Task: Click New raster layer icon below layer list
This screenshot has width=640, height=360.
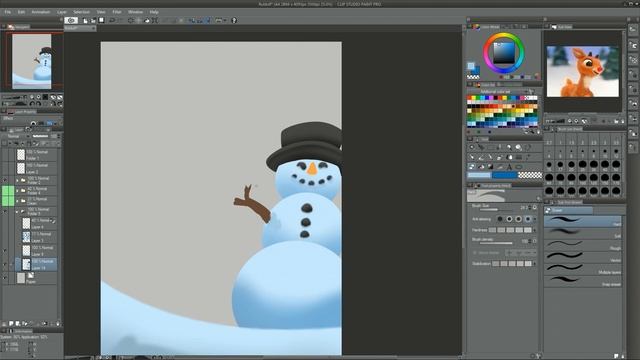Action: point(11,323)
